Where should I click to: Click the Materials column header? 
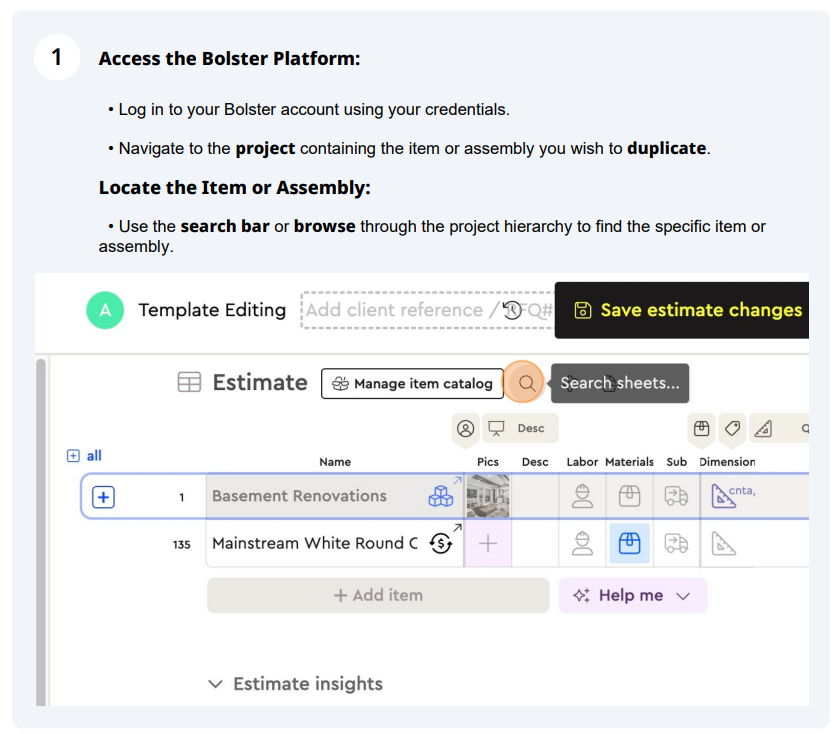629,462
